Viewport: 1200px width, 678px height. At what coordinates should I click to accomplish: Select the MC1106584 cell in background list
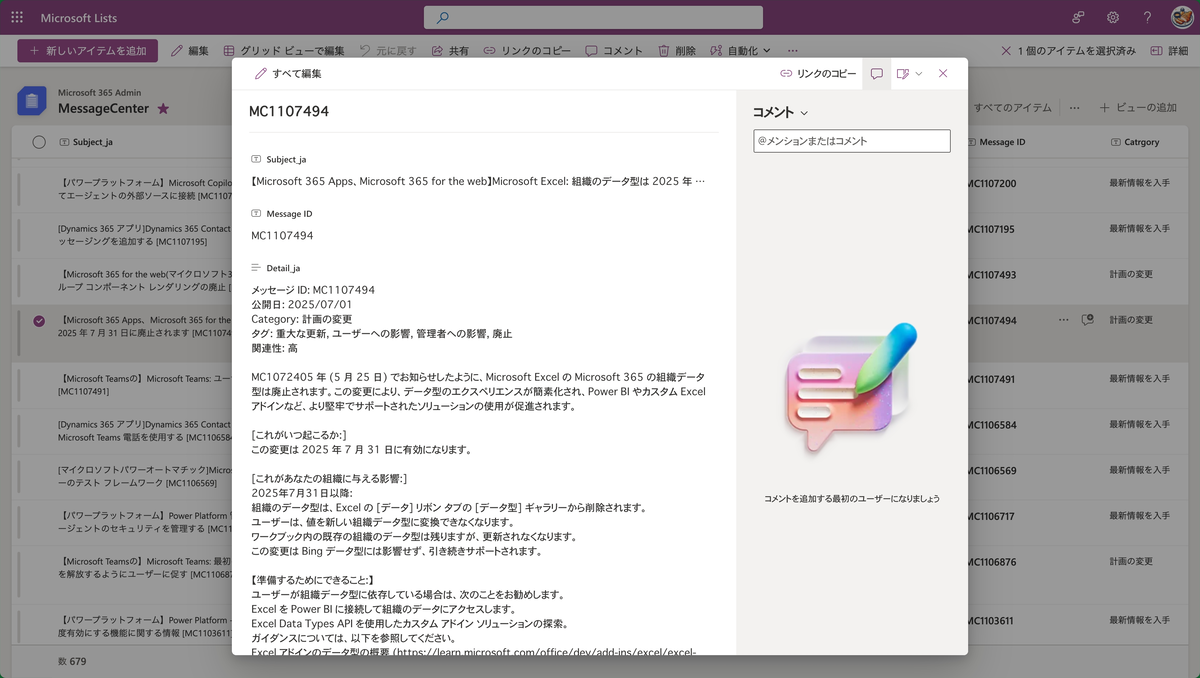click(x=991, y=425)
